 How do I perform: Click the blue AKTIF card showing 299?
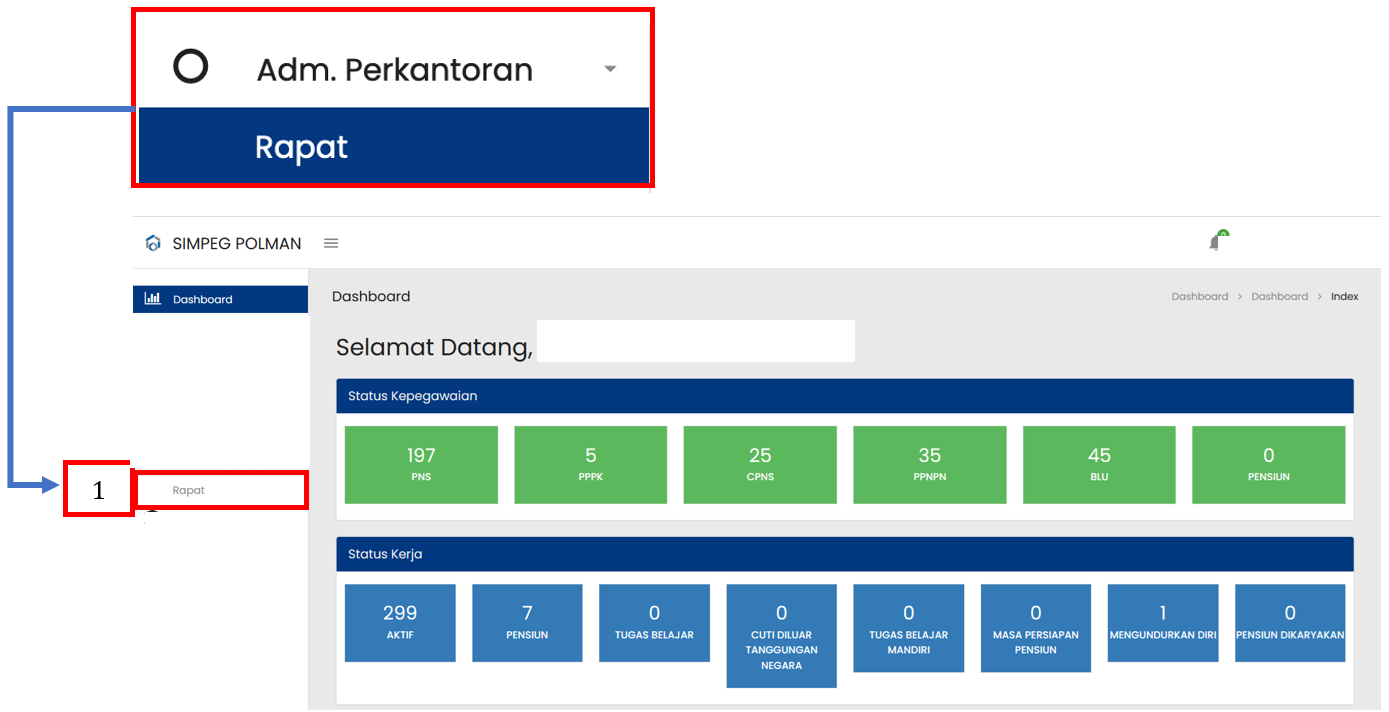click(x=400, y=623)
